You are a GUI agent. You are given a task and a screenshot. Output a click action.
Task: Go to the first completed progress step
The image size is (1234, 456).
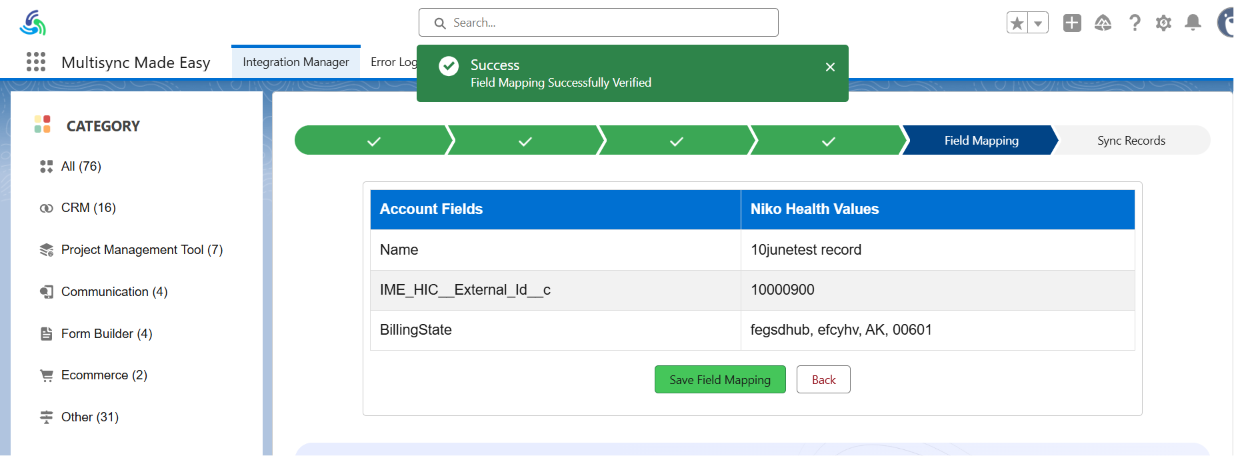(x=373, y=141)
